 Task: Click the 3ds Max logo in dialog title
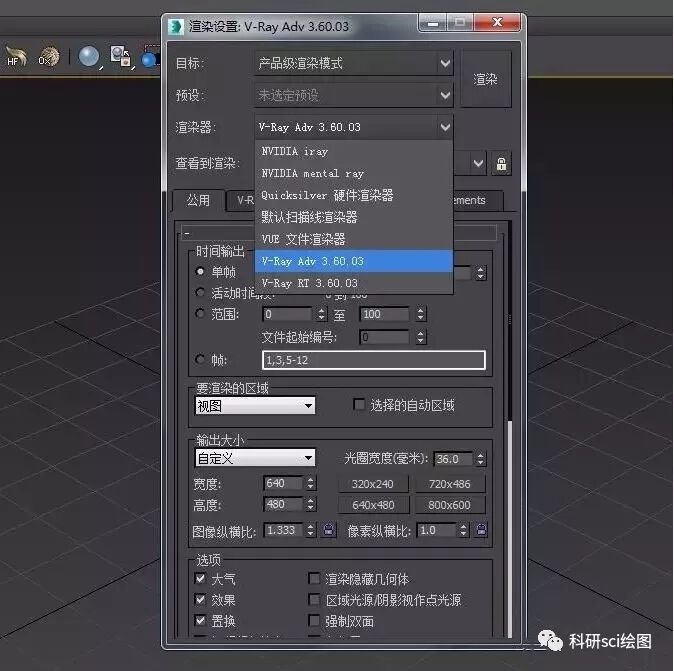(x=176, y=26)
